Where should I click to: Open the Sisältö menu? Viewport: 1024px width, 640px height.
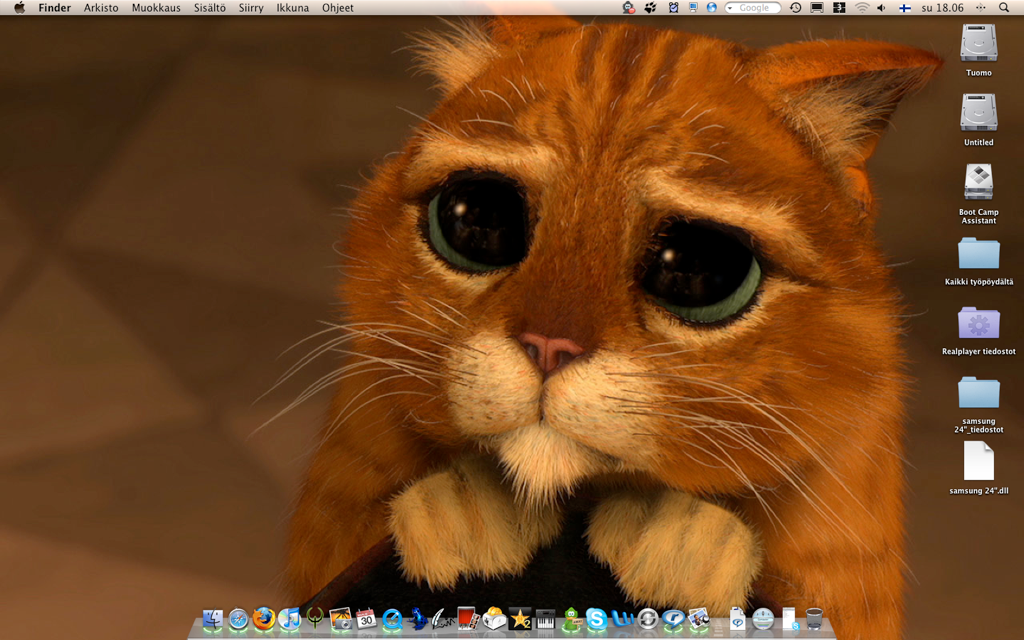(x=210, y=8)
